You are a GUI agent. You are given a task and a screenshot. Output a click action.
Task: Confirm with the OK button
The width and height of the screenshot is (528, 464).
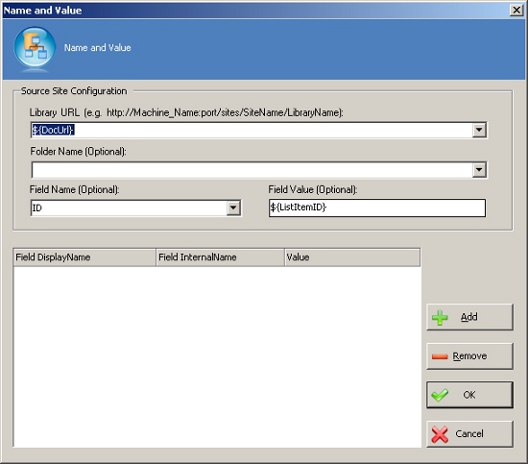pyautogui.click(x=470, y=395)
